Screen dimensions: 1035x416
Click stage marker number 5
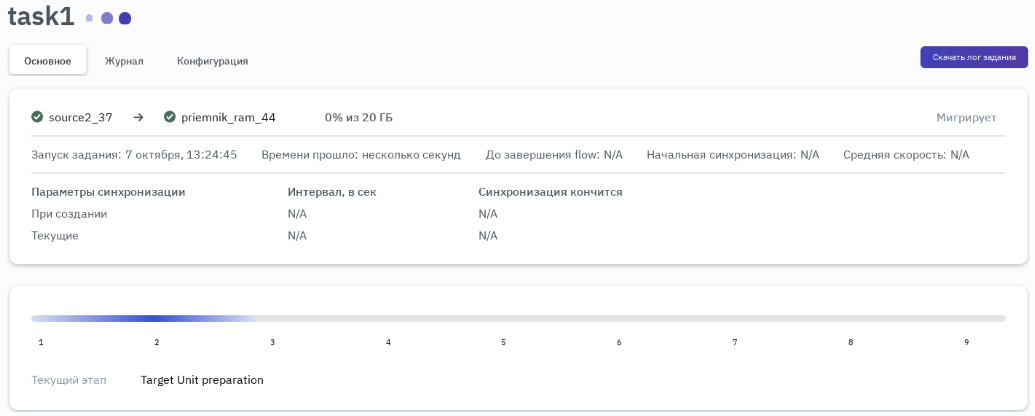click(503, 342)
